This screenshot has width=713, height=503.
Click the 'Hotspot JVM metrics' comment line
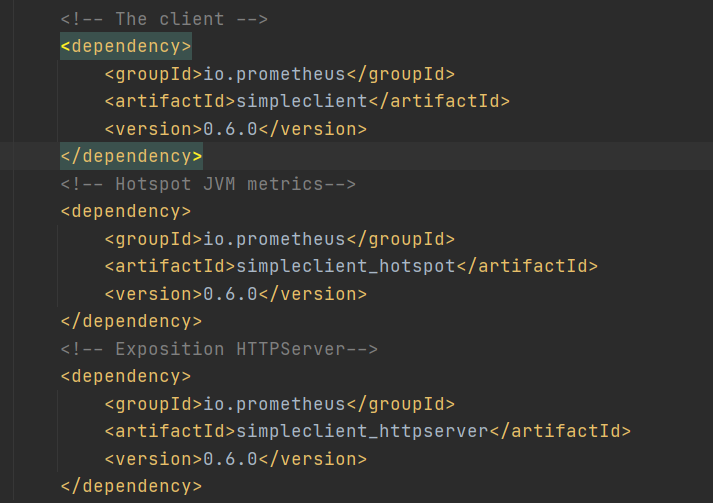coord(208,184)
